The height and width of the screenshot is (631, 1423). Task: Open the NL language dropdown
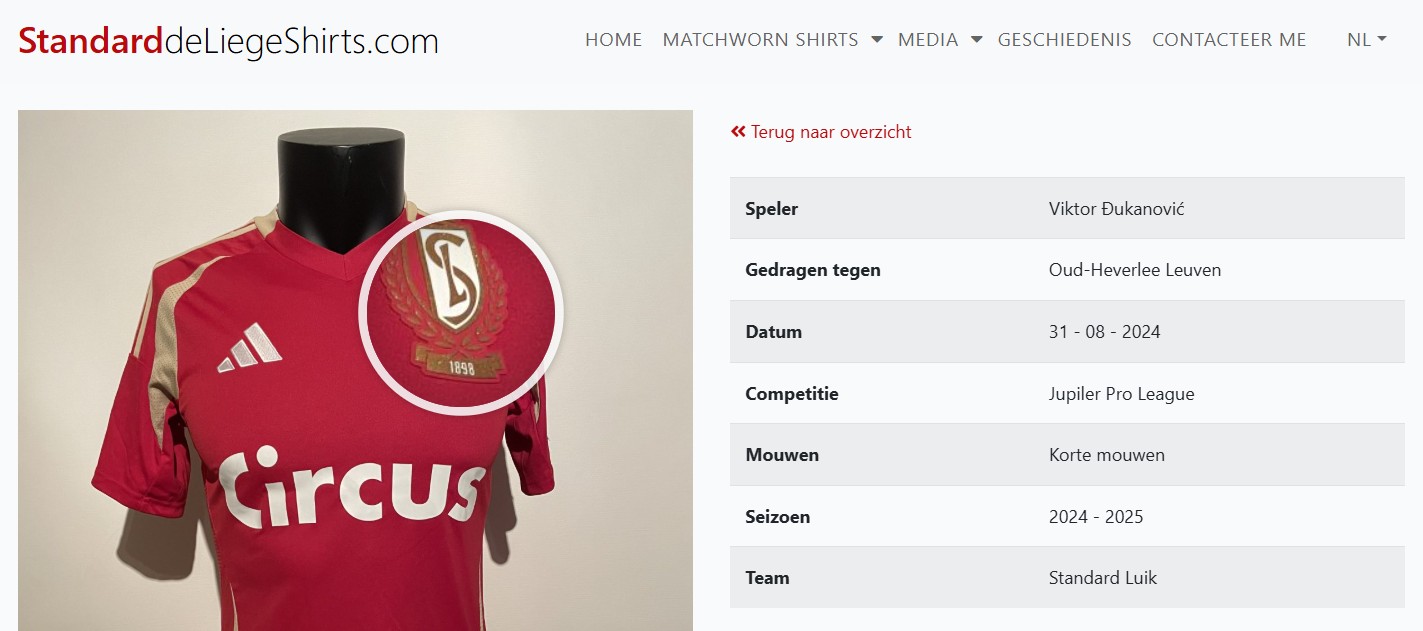tap(1366, 40)
